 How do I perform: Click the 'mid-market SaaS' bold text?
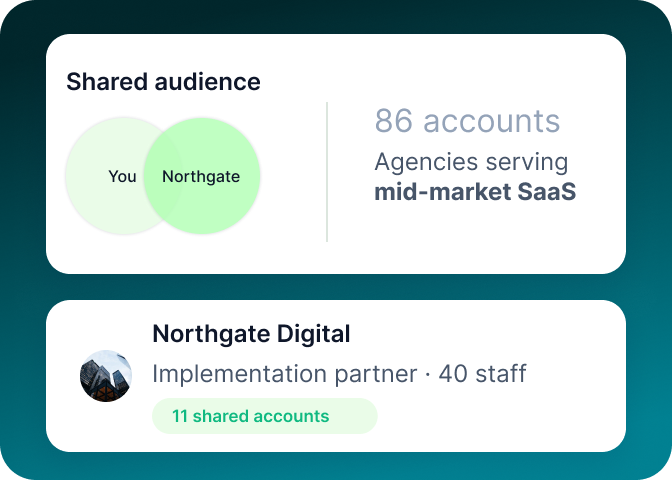[x=475, y=192]
